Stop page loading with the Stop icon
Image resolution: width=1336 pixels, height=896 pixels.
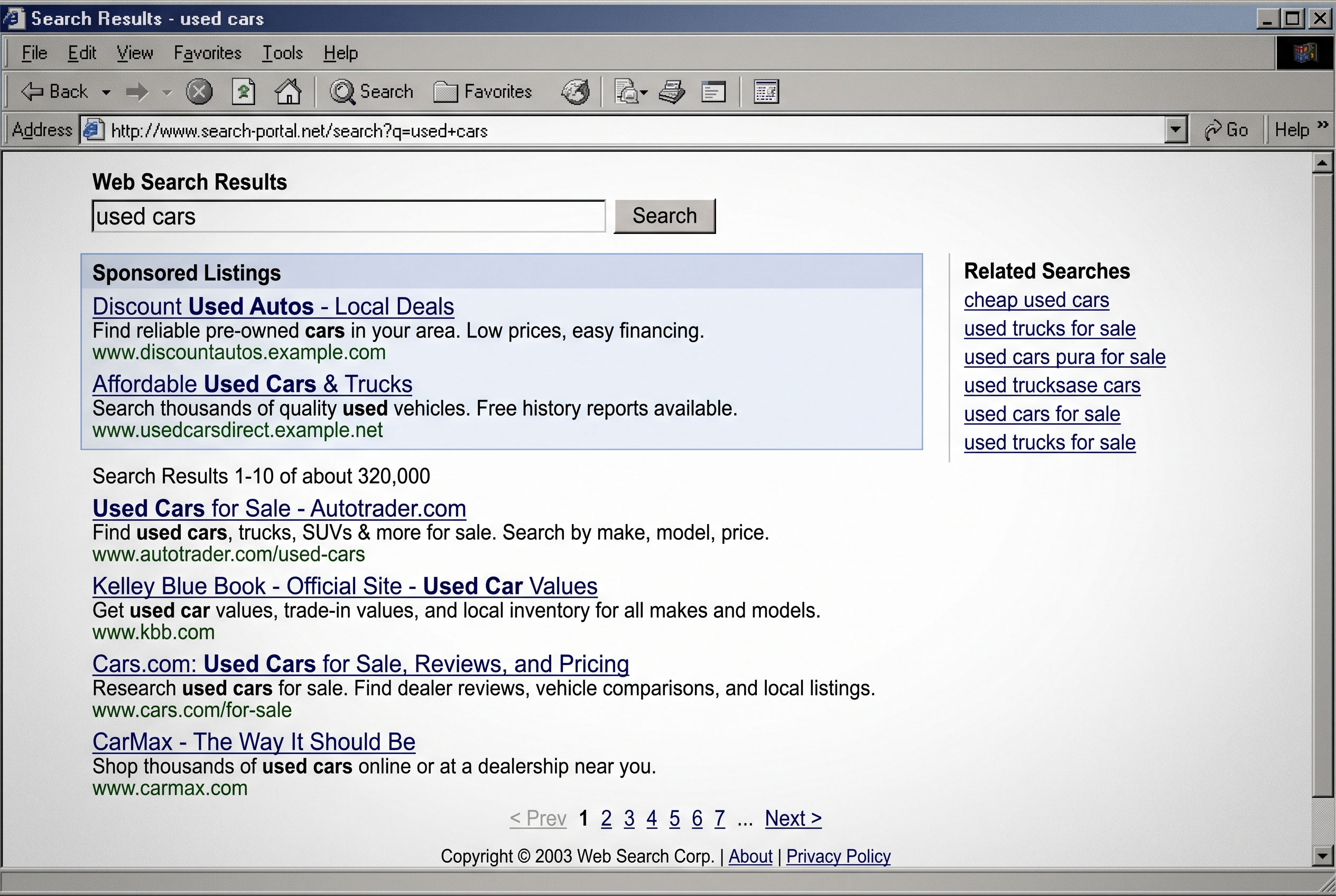199,91
